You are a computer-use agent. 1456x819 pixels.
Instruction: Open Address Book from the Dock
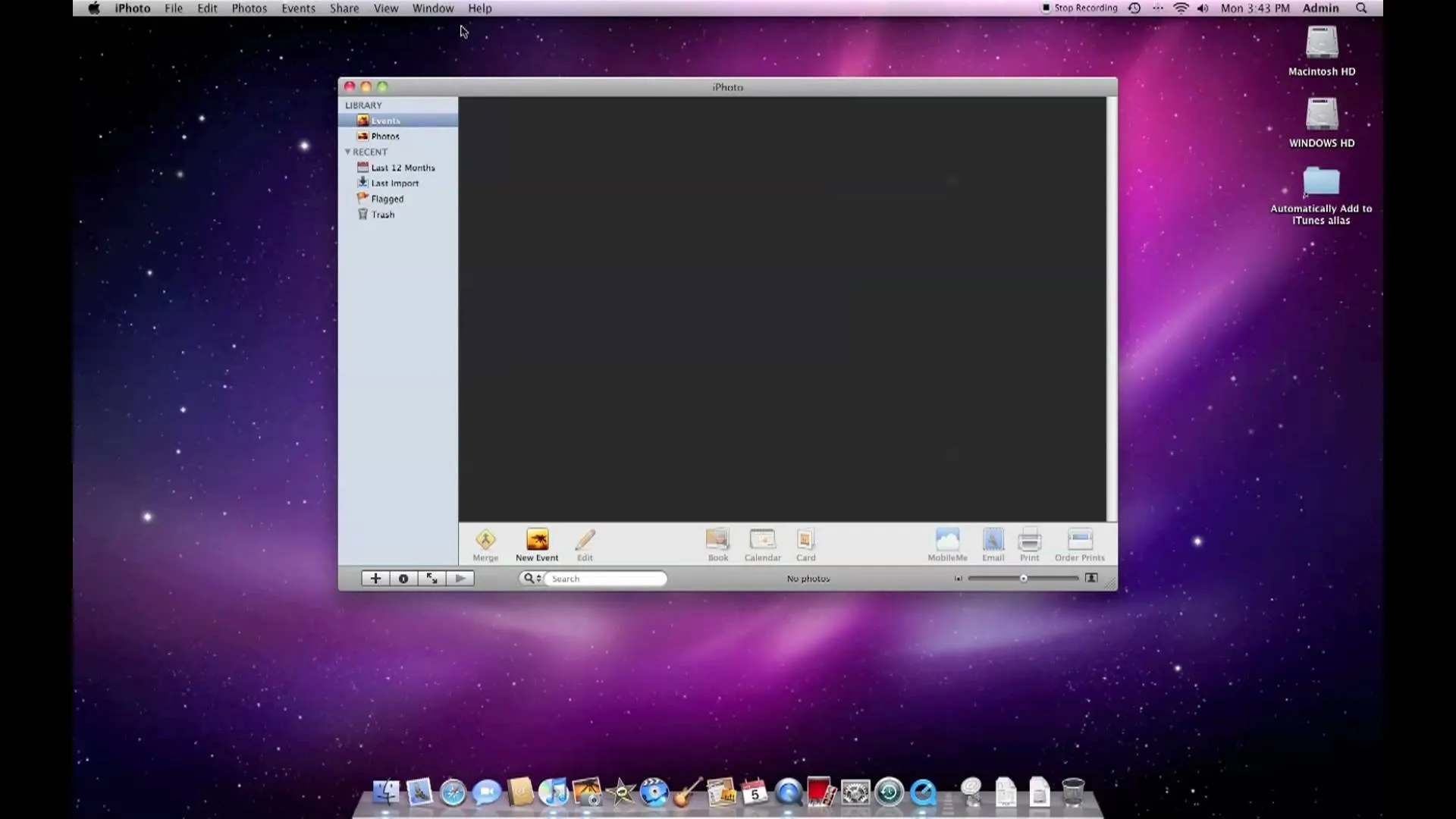520,792
